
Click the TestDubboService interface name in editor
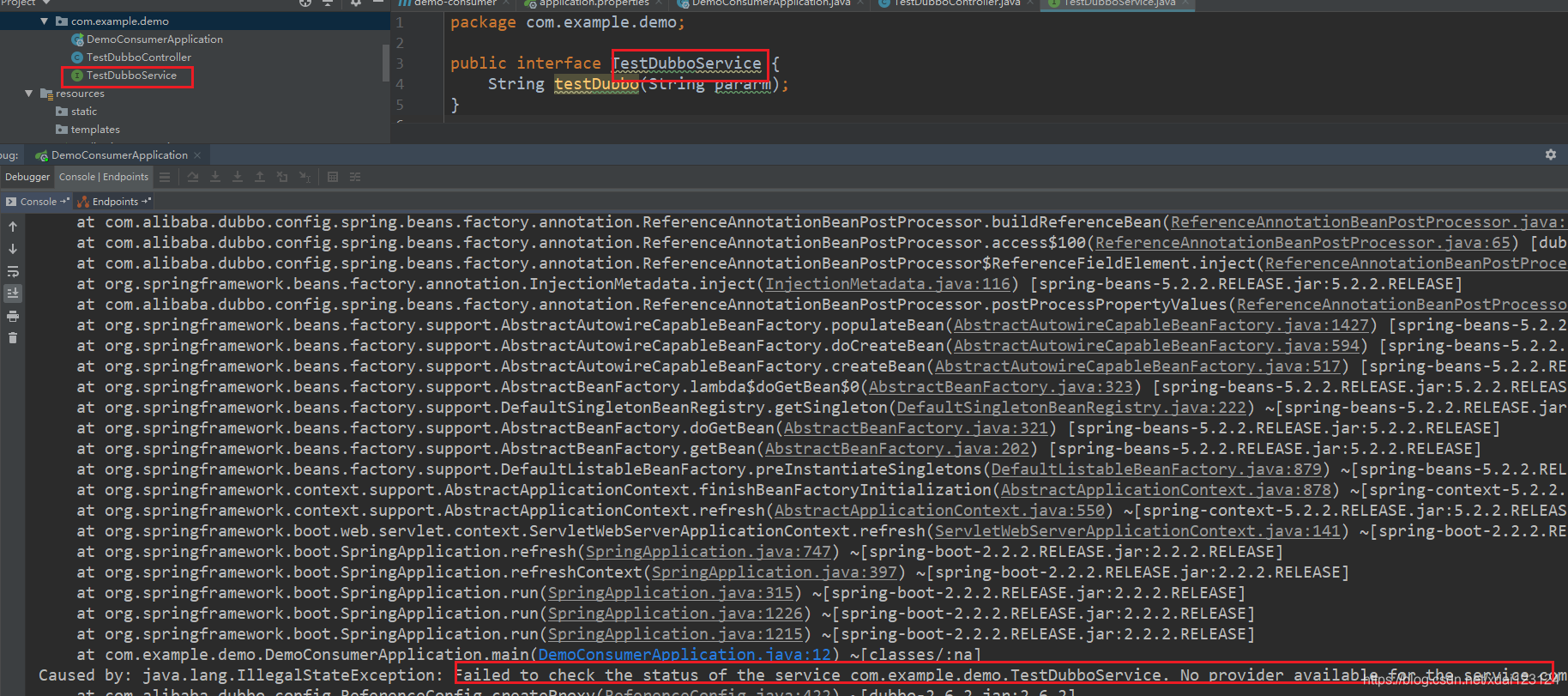[x=687, y=64]
